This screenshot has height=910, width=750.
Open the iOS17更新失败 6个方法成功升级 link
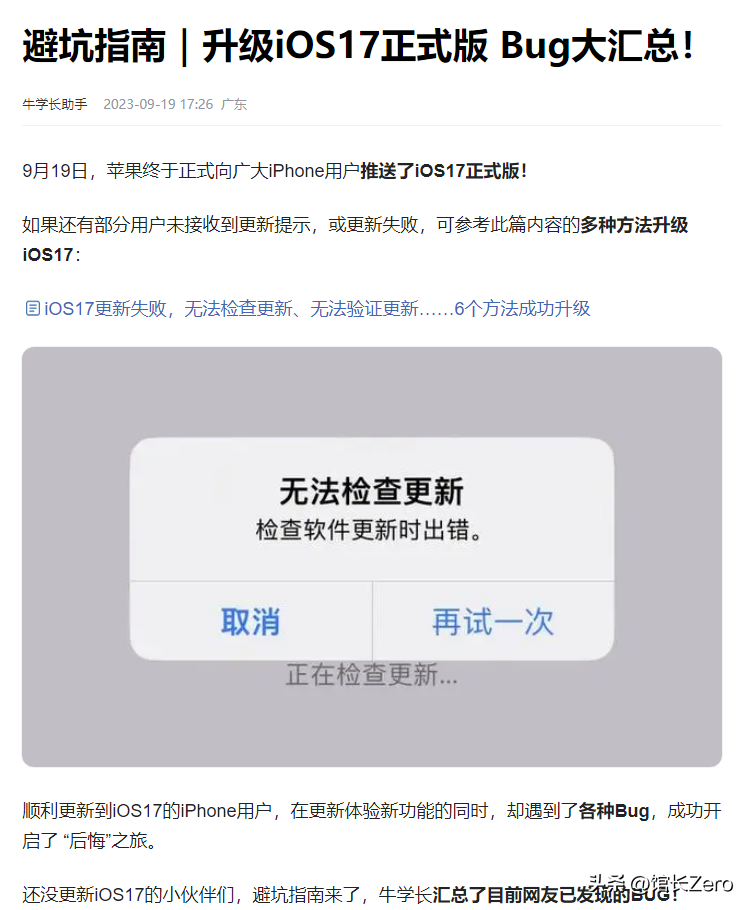tap(317, 309)
